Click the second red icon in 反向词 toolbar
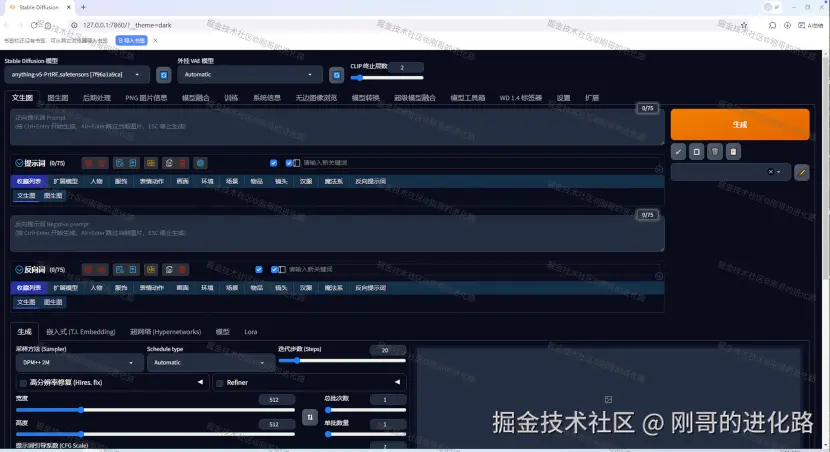The width and height of the screenshot is (830, 452). (102, 269)
